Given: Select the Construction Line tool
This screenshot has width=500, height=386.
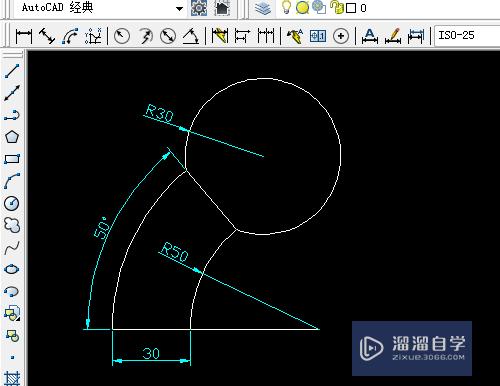Looking at the screenshot, I should 12,93.
